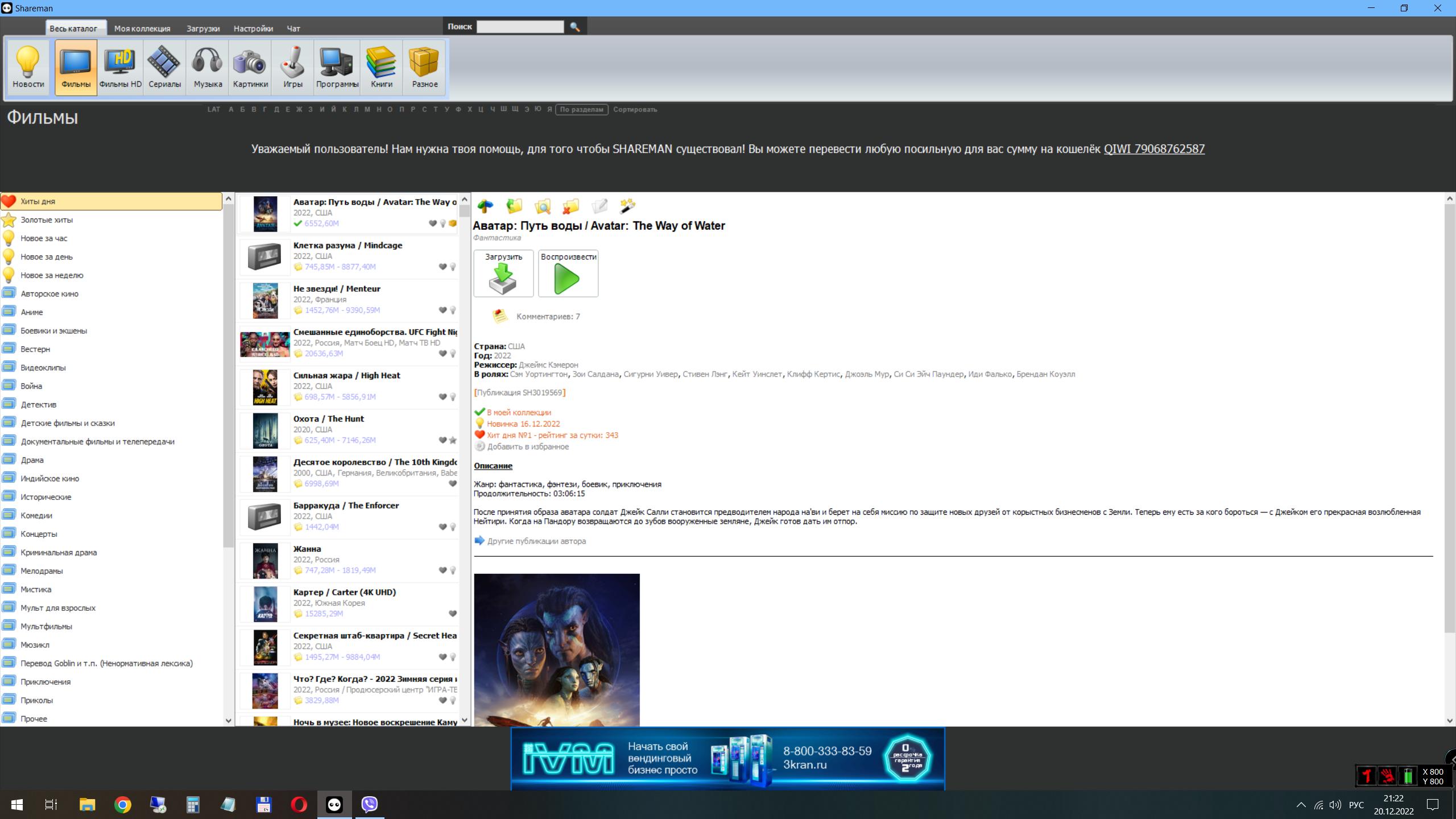Click the Картер / Carter thumbnail
The image size is (1456, 819).
coord(265,604)
